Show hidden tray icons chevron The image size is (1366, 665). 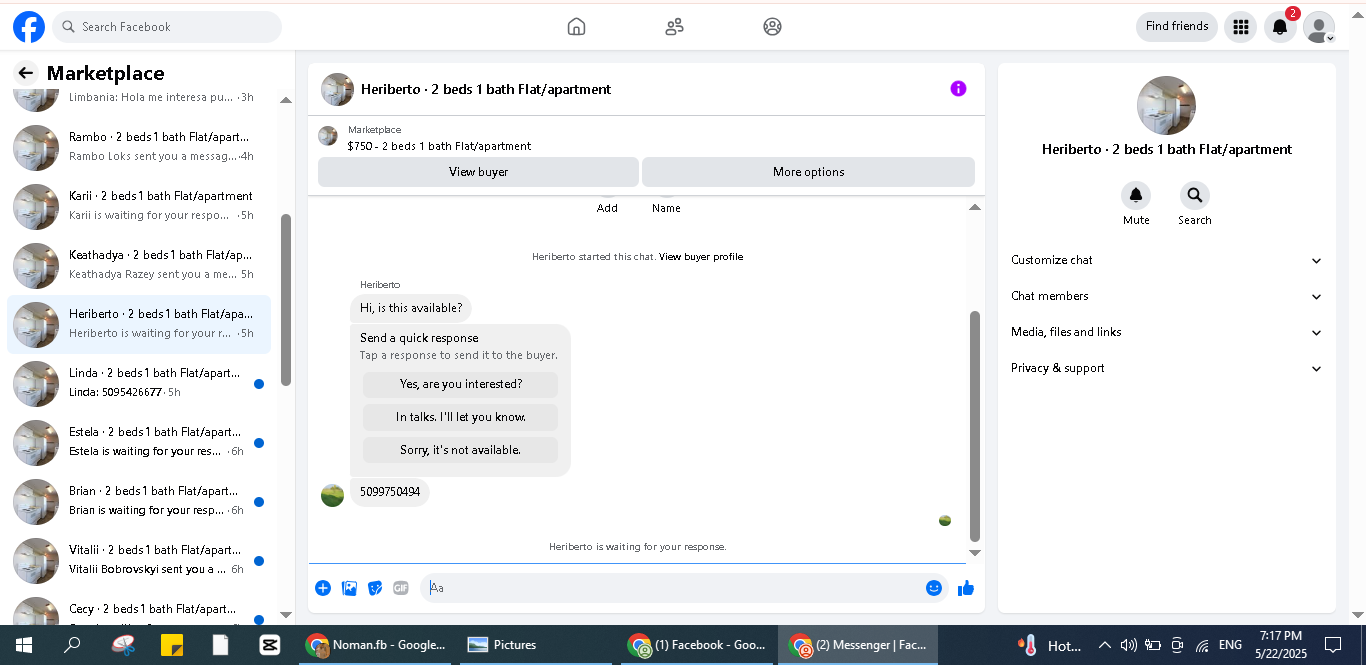point(1105,645)
